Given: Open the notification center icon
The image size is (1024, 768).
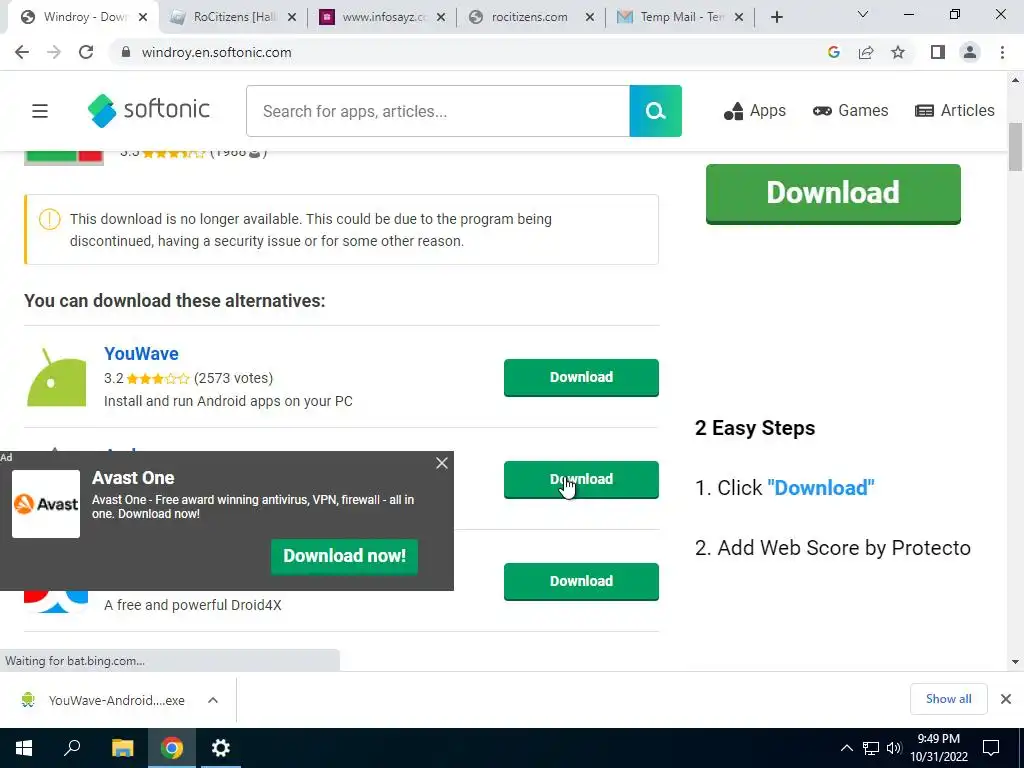Looking at the screenshot, I should tap(991, 748).
